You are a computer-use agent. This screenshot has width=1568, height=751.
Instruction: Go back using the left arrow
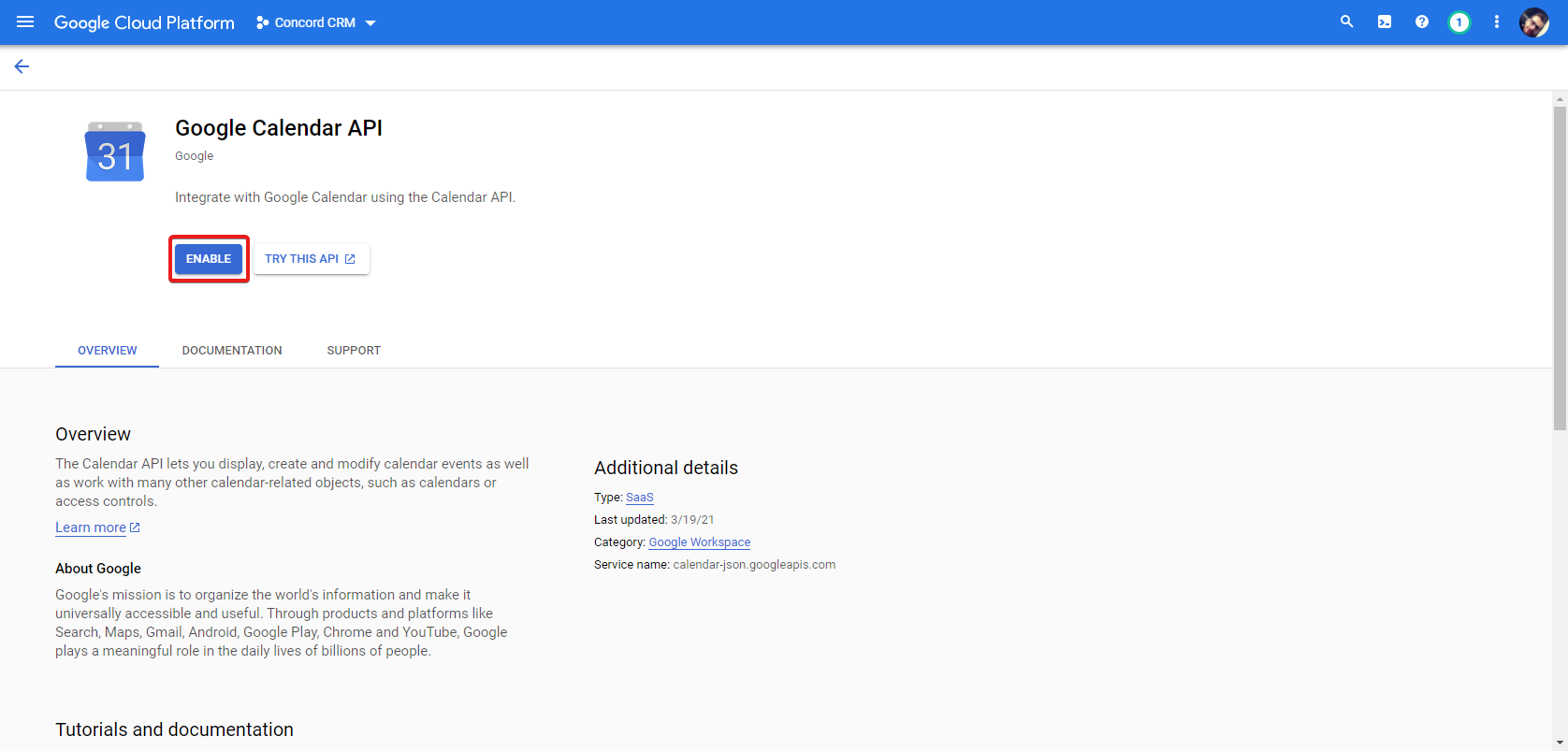coord(22,66)
